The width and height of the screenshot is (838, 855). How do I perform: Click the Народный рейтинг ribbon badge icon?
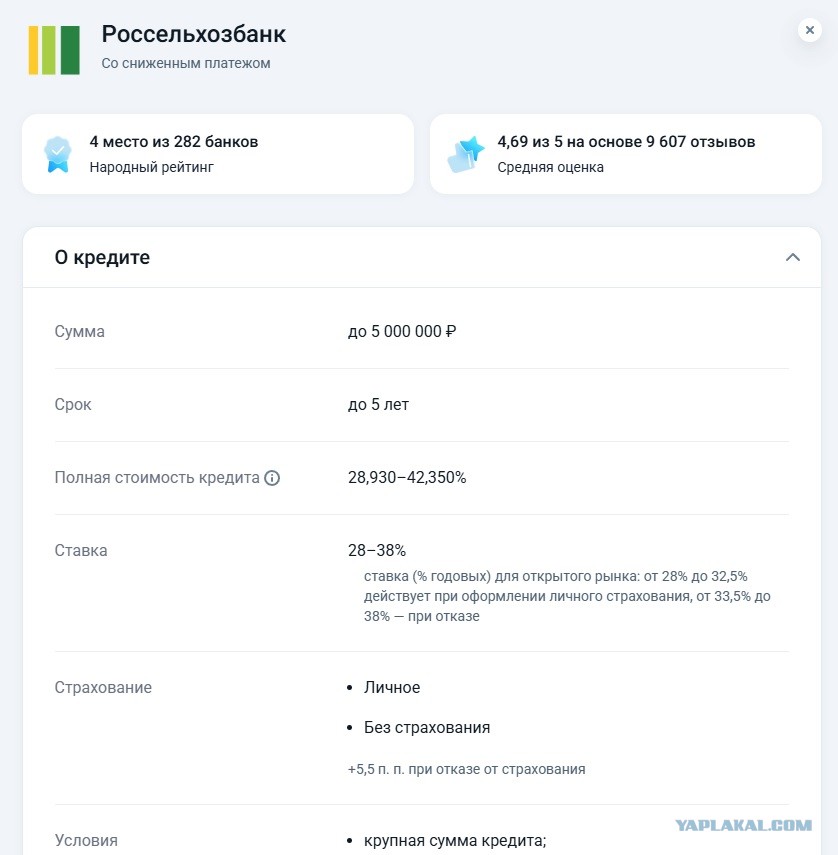[x=58, y=154]
